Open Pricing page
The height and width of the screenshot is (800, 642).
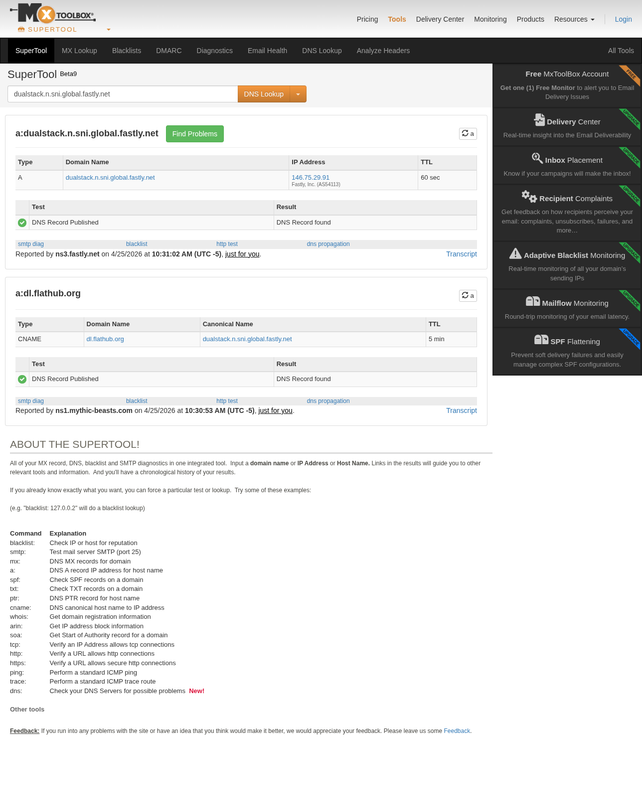[367, 19]
